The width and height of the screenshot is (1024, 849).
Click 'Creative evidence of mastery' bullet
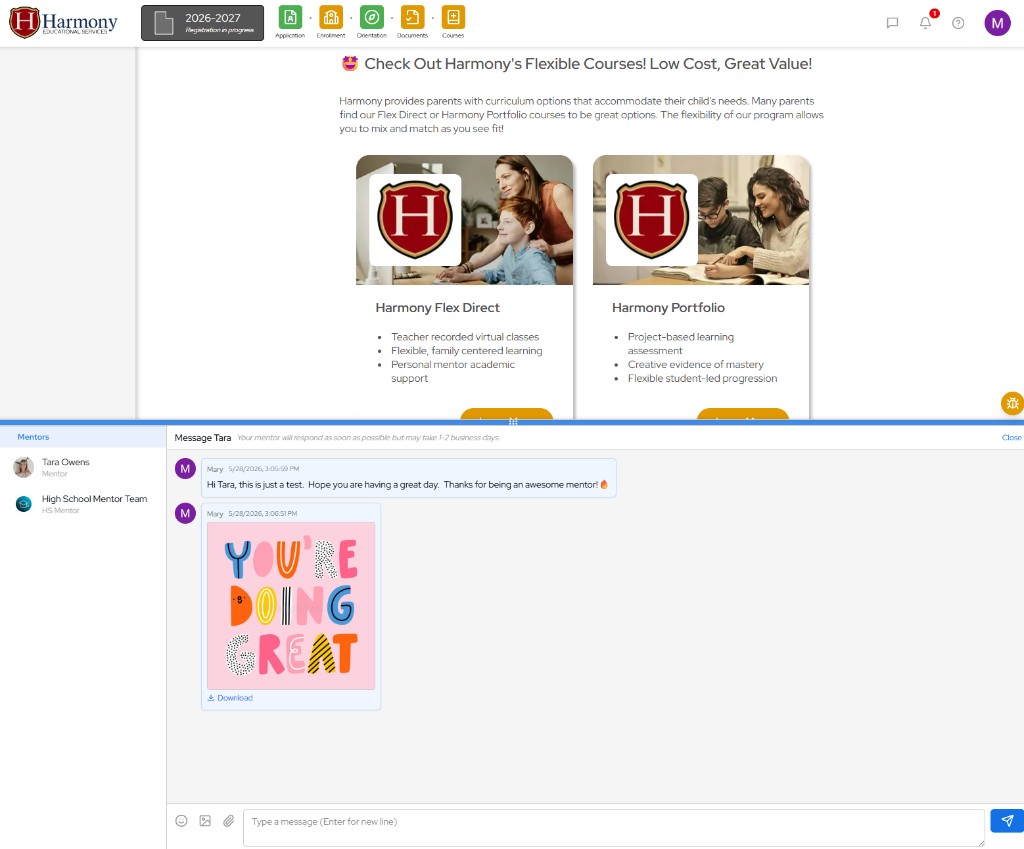pyautogui.click(x=696, y=364)
